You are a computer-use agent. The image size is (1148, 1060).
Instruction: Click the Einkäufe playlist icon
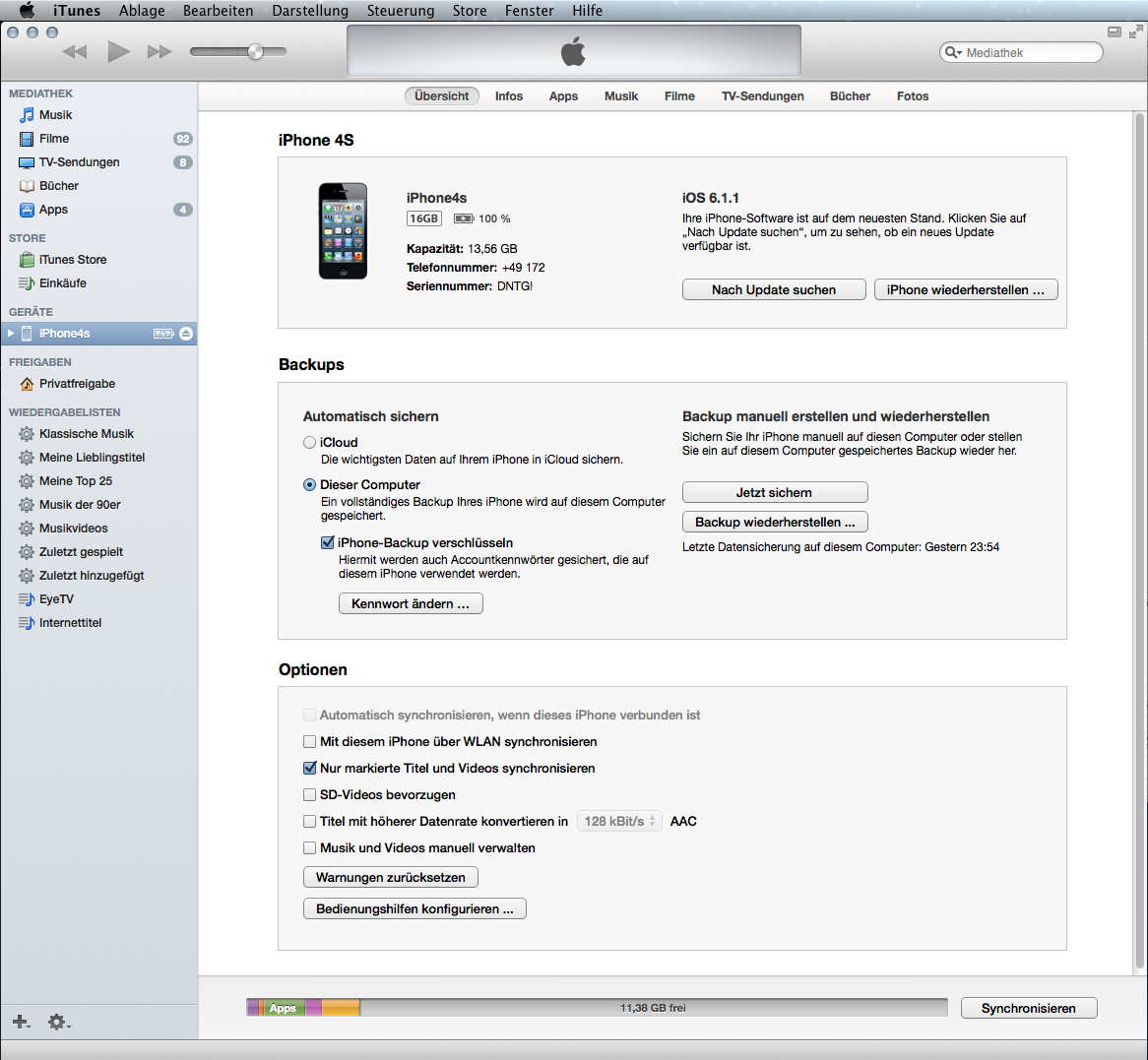27,283
